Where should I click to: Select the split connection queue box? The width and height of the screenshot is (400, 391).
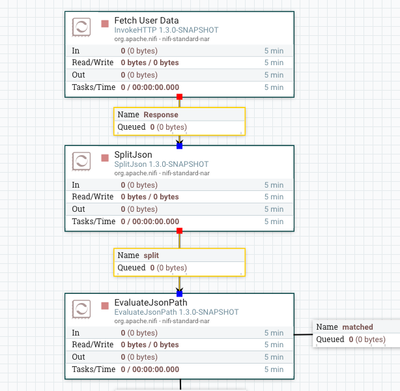click(179, 262)
